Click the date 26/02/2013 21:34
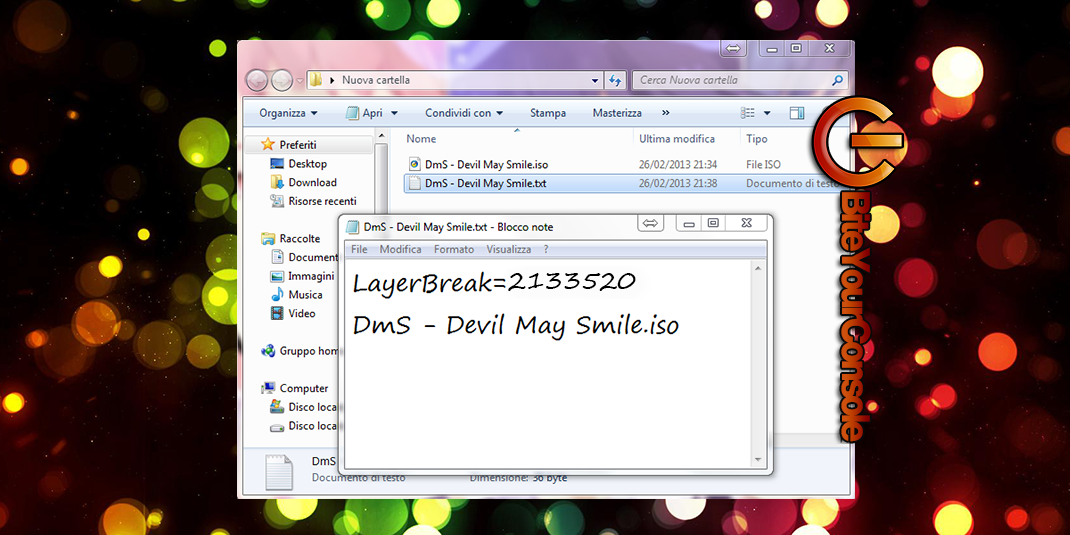The height and width of the screenshot is (535, 1070). coord(678,164)
